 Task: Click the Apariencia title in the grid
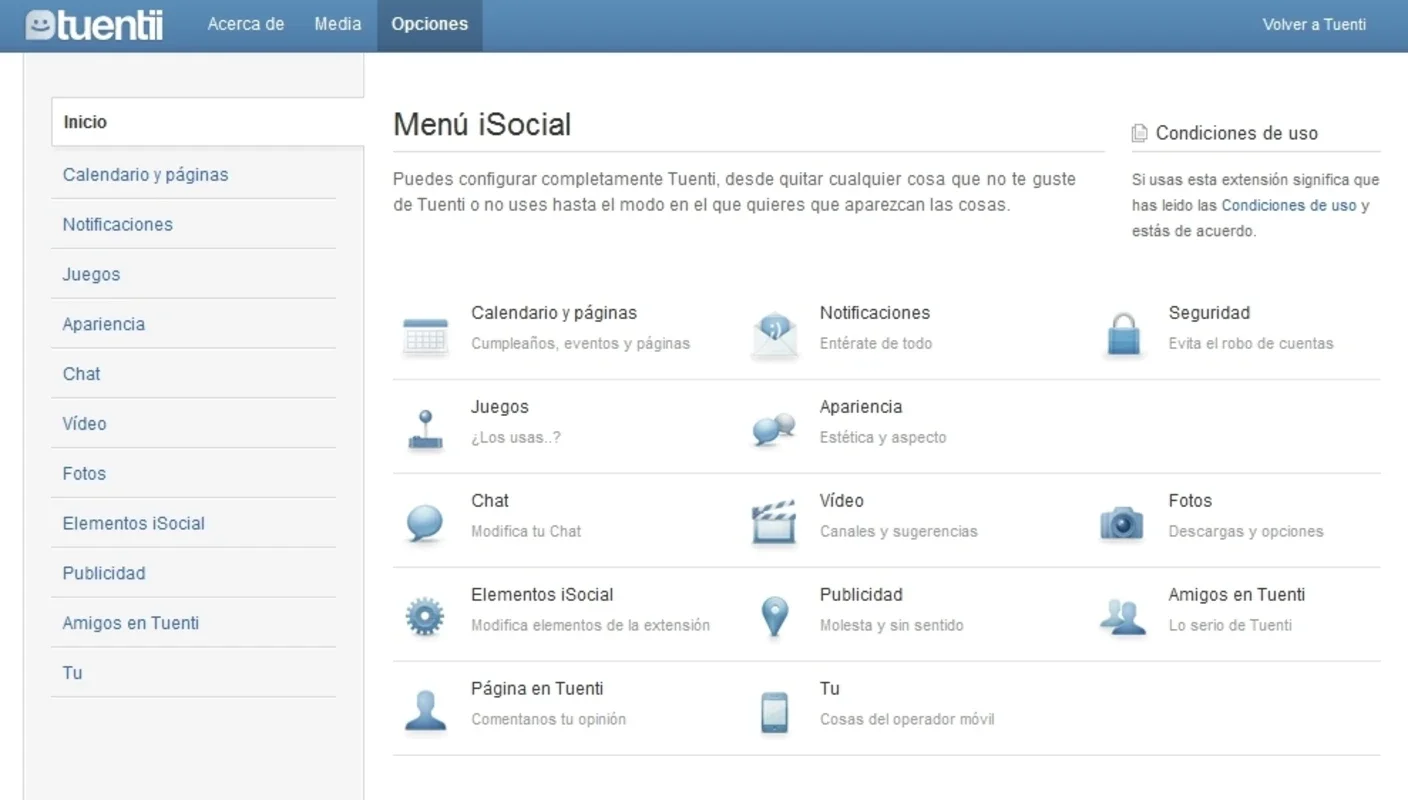tap(861, 407)
